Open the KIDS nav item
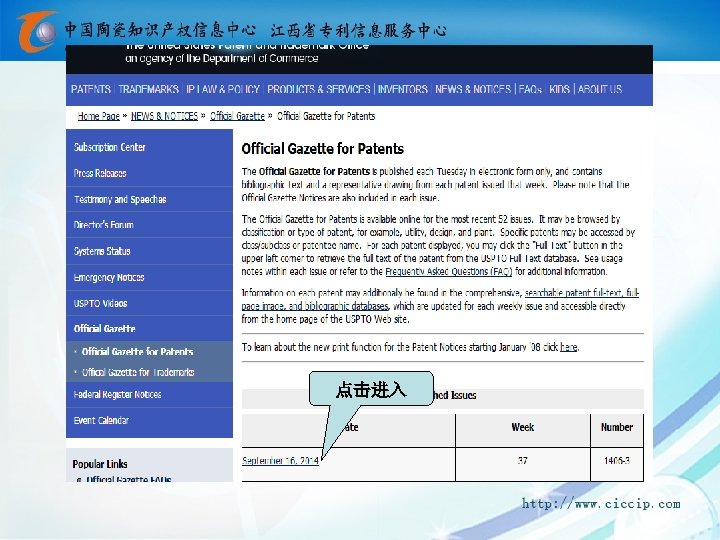 pos(559,89)
